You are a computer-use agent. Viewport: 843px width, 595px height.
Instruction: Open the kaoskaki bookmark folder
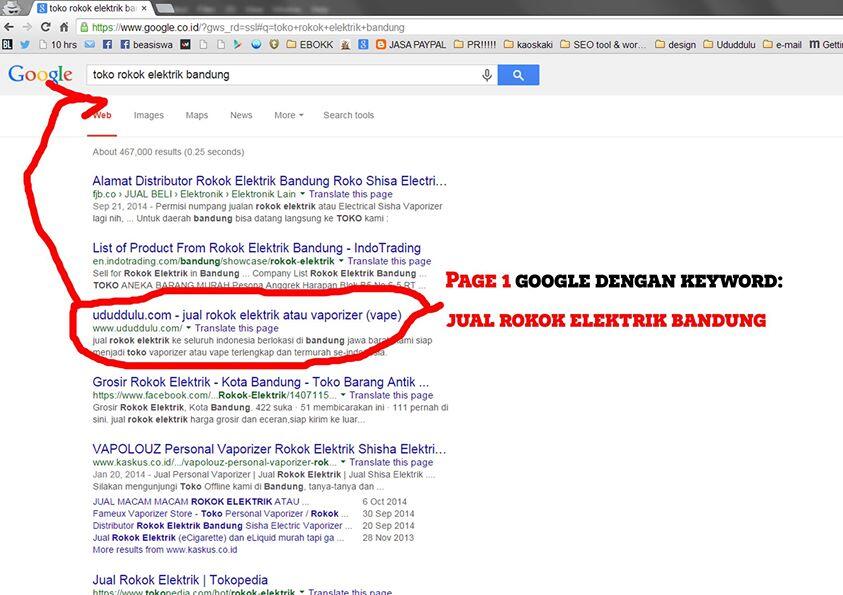528,45
